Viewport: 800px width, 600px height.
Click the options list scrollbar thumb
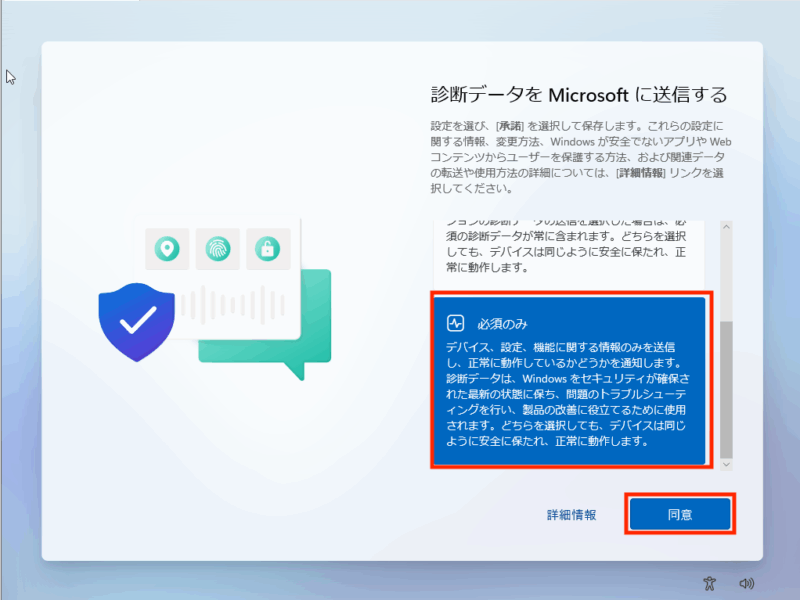[726, 389]
